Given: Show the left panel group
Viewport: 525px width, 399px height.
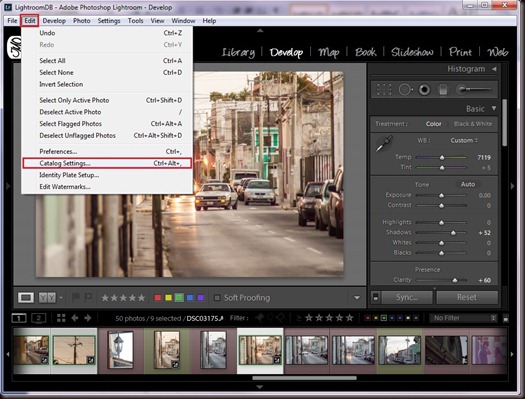Looking at the screenshot, I should [8, 186].
